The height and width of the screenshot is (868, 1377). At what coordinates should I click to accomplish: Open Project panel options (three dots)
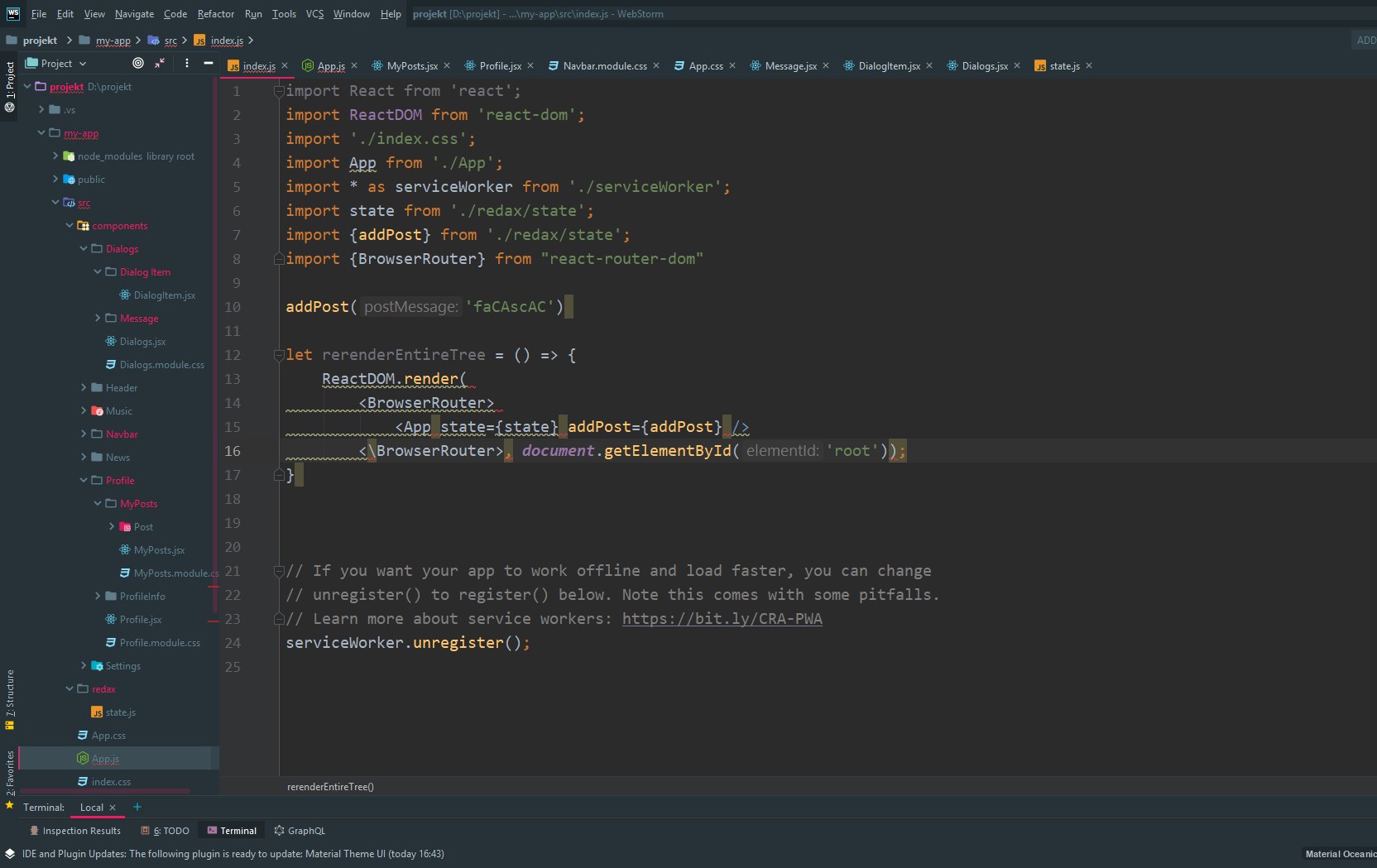(x=187, y=63)
